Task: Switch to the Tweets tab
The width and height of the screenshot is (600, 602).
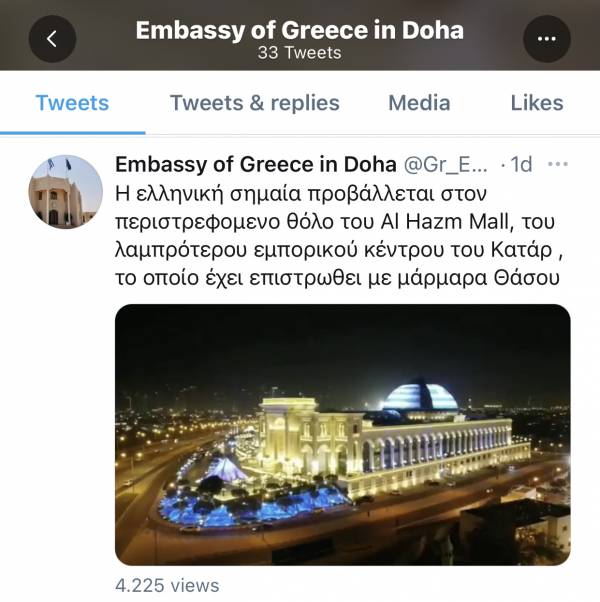Action: (72, 103)
